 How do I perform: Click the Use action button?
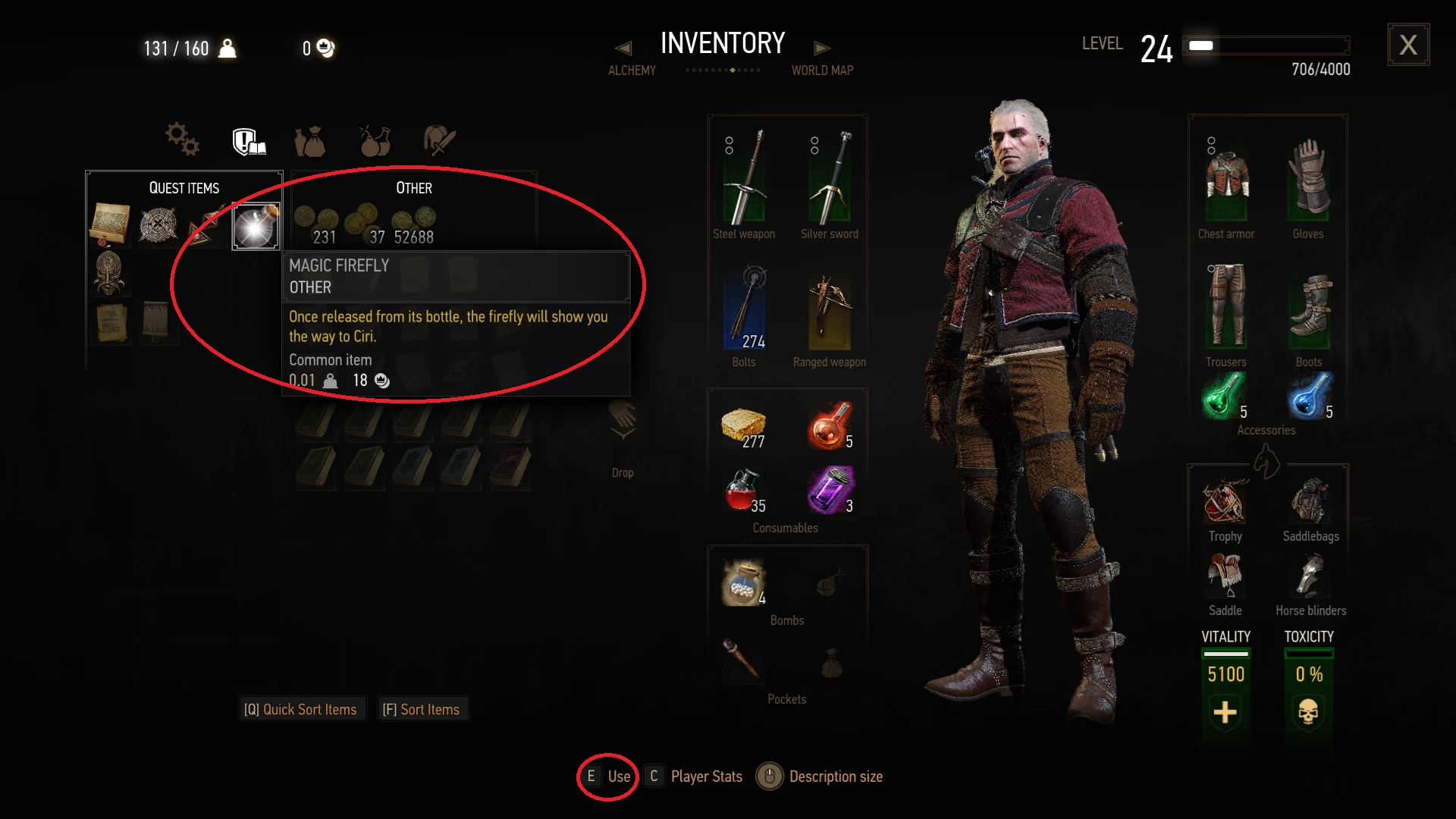coord(608,777)
